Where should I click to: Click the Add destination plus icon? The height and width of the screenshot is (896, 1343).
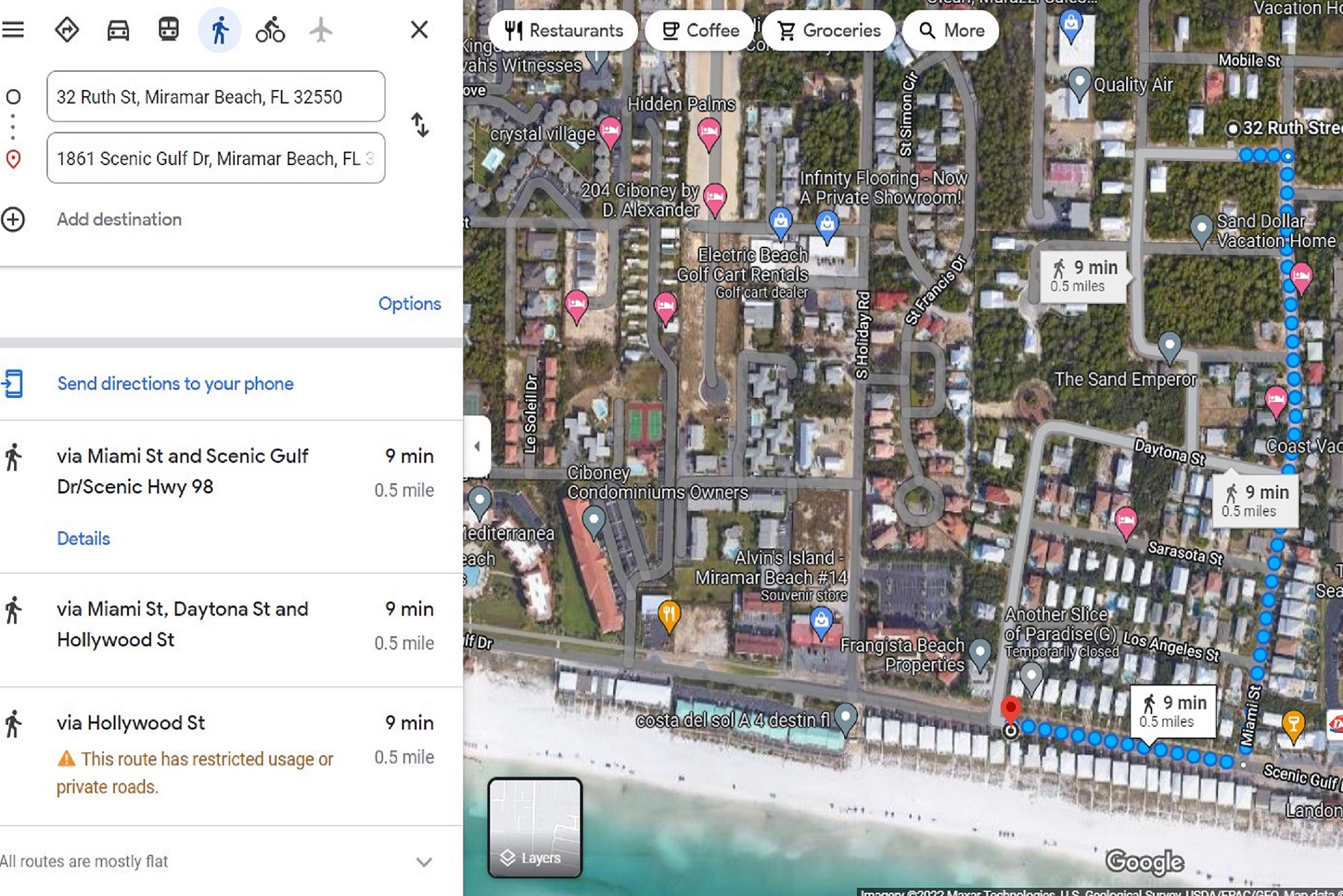(13, 219)
